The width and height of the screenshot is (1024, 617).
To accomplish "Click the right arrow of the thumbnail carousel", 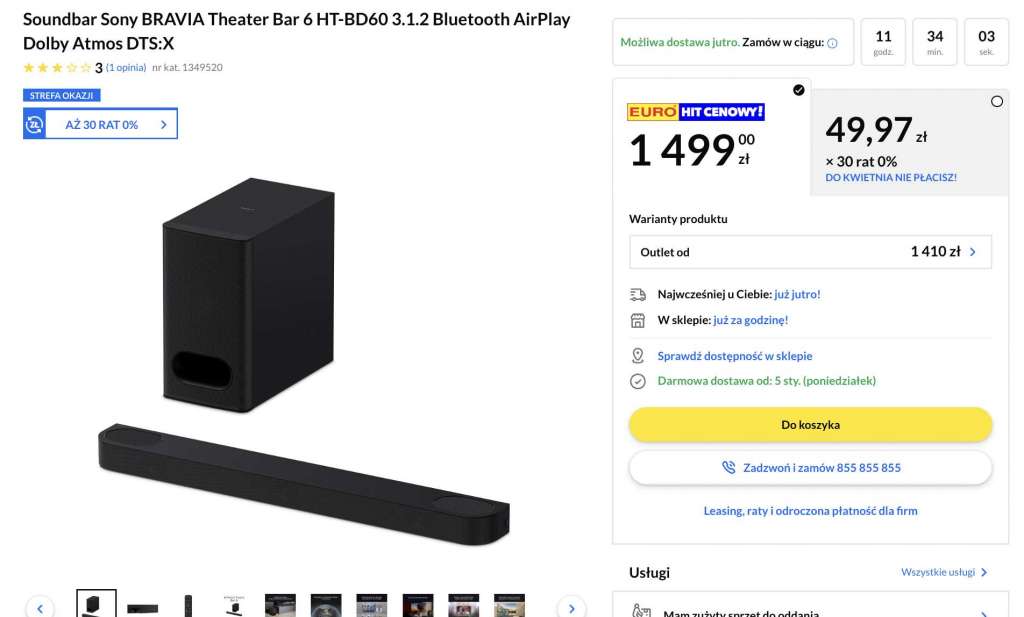I will click(571, 607).
